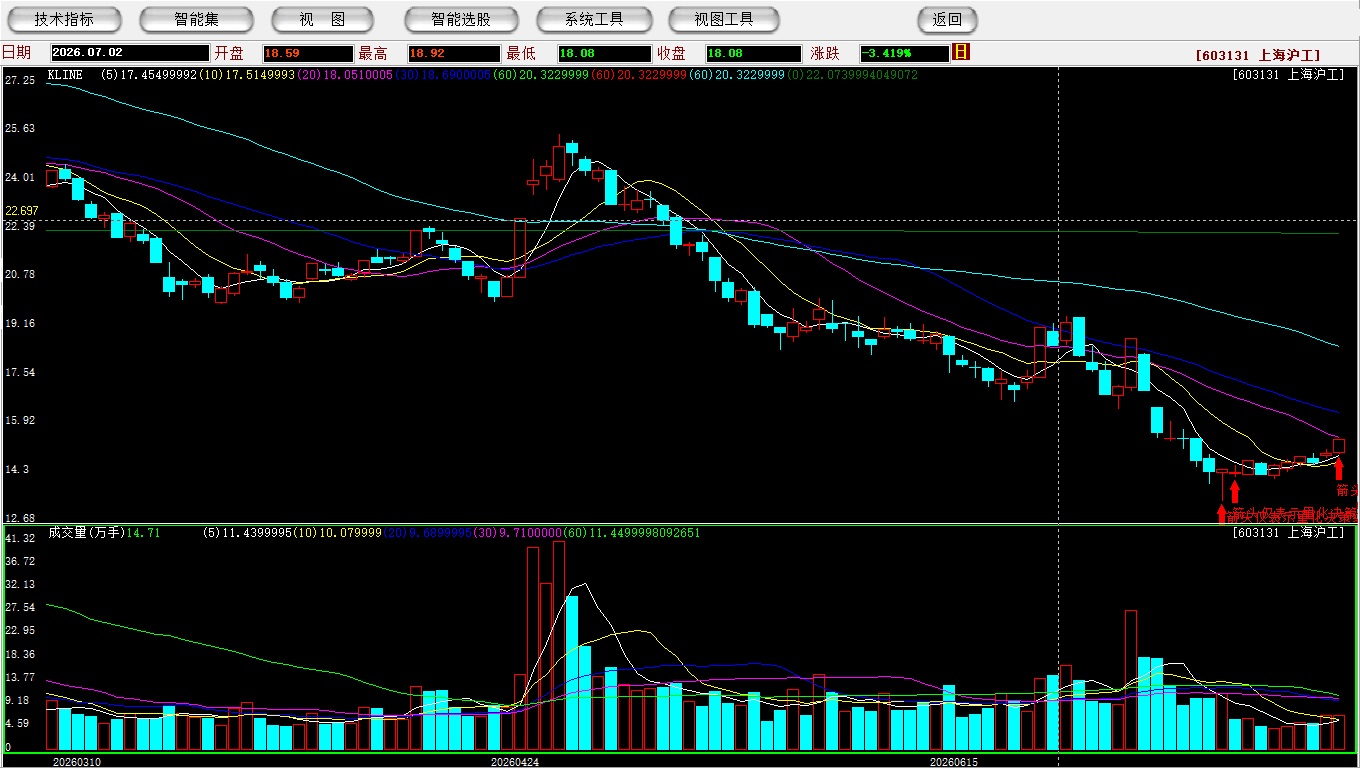Screen dimensions: 1360x768
Task: Focus the 日期 field showing 2026.07.02
Action: (x=129, y=53)
